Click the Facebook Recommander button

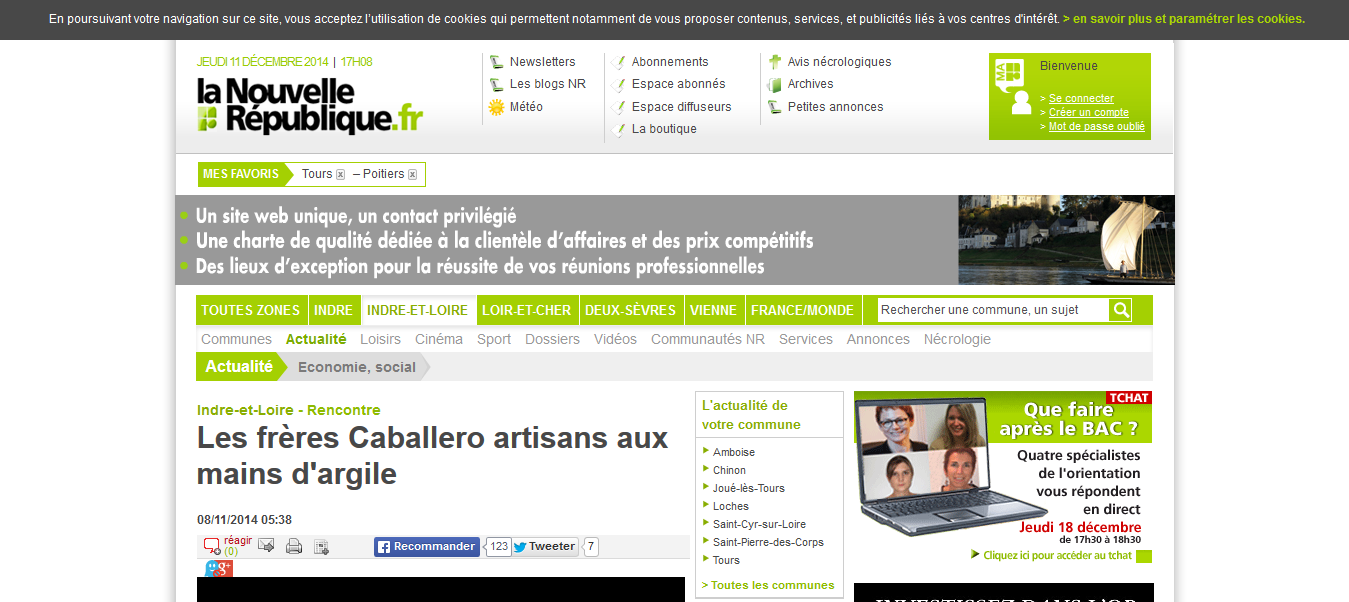point(427,547)
